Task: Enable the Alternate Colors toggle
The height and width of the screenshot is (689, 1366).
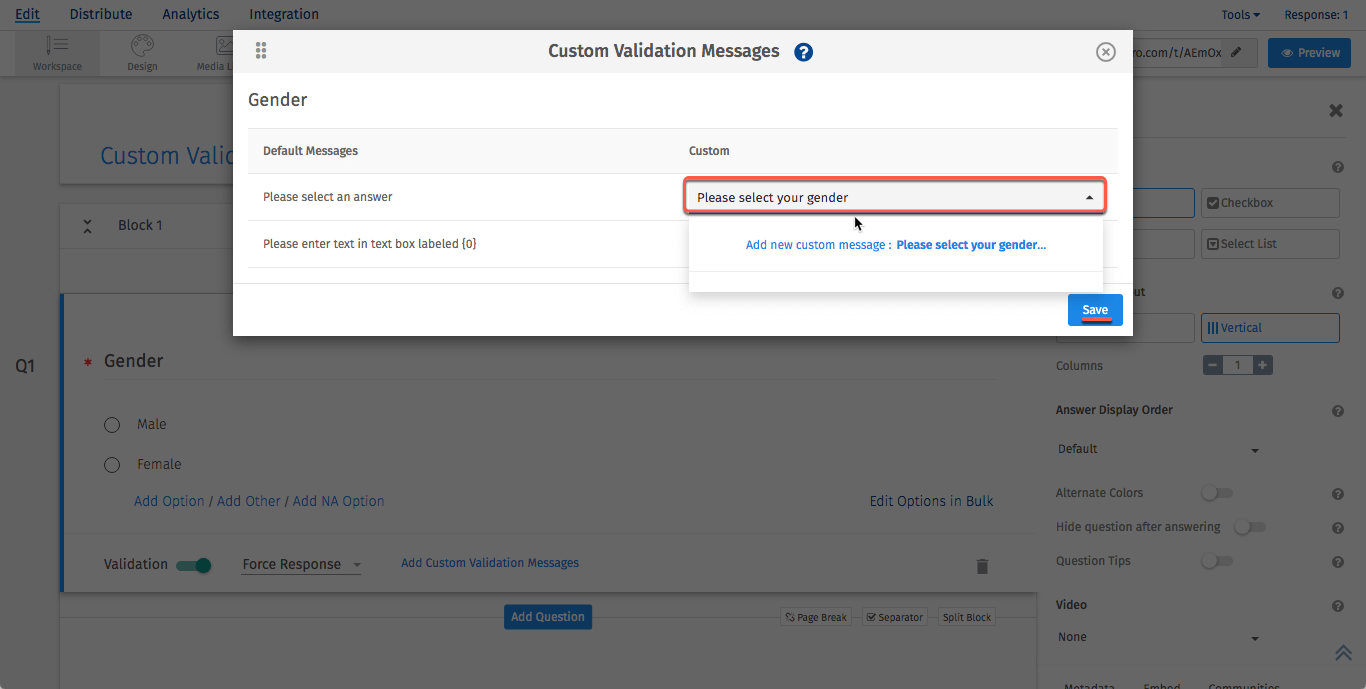Action: pyautogui.click(x=1216, y=493)
